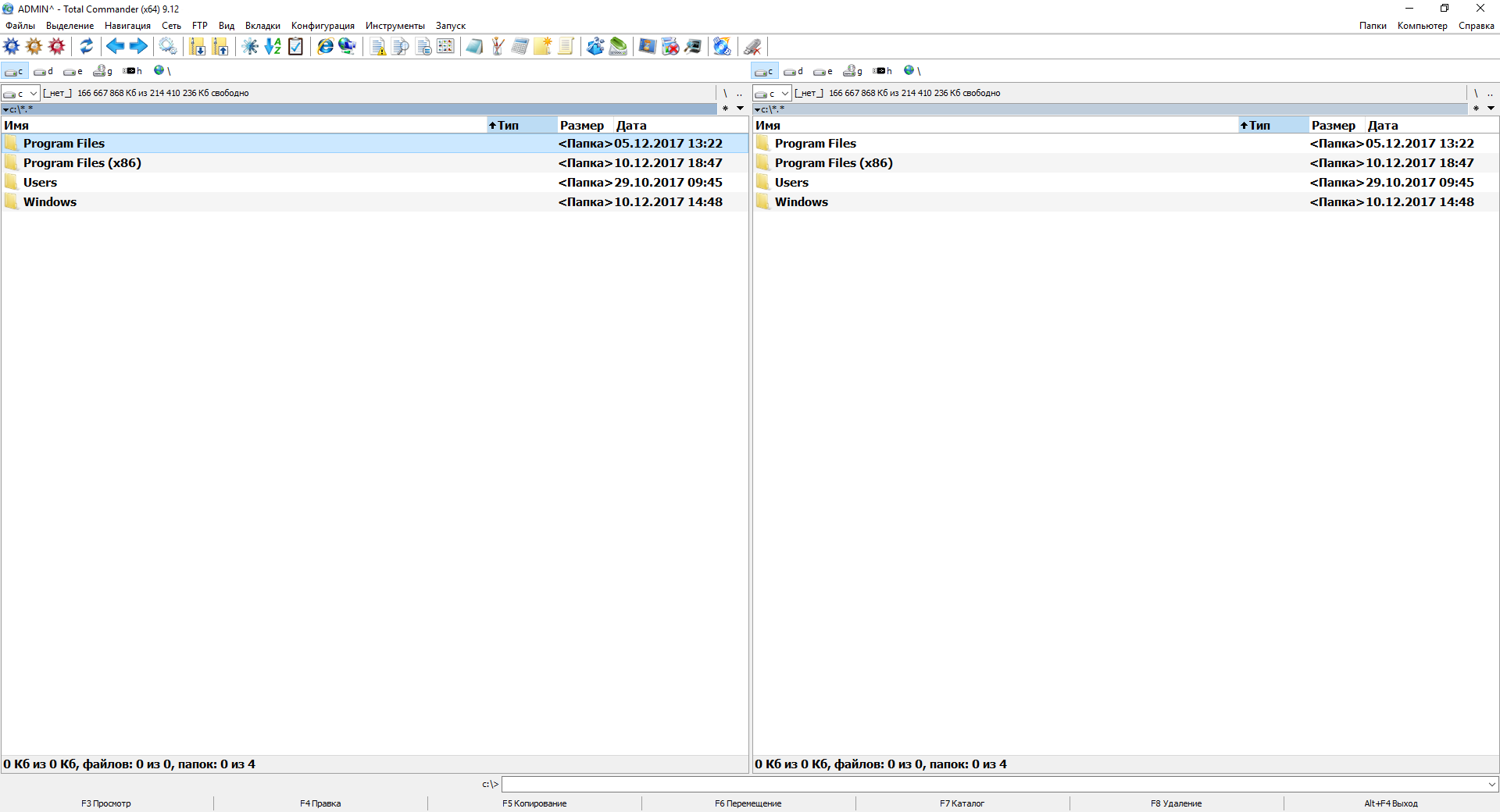Screen dimensions: 1500x812
Task: Click the A-Z sort icon in toolbar
Action: pos(273,47)
